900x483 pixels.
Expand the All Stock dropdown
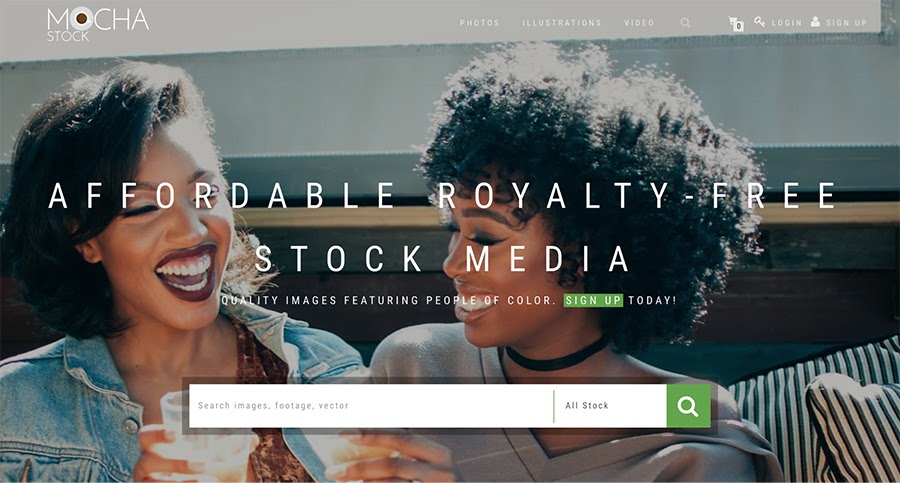coord(610,406)
